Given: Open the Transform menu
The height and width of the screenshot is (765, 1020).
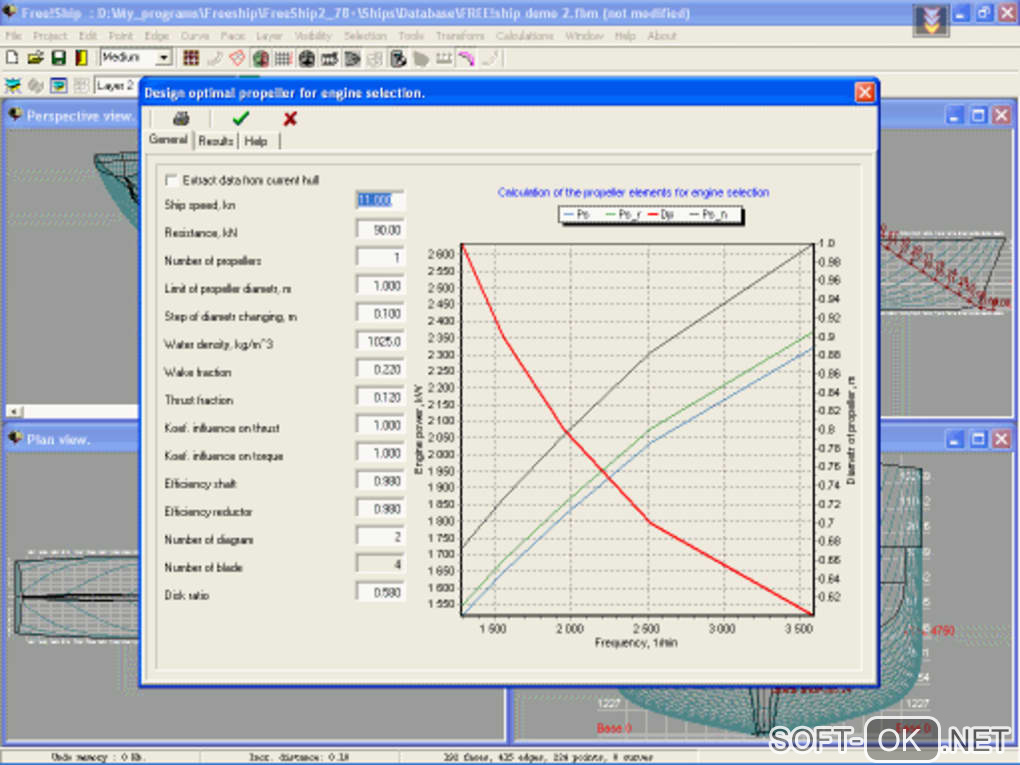Looking at the screenshot, I should tap(460, 36).
